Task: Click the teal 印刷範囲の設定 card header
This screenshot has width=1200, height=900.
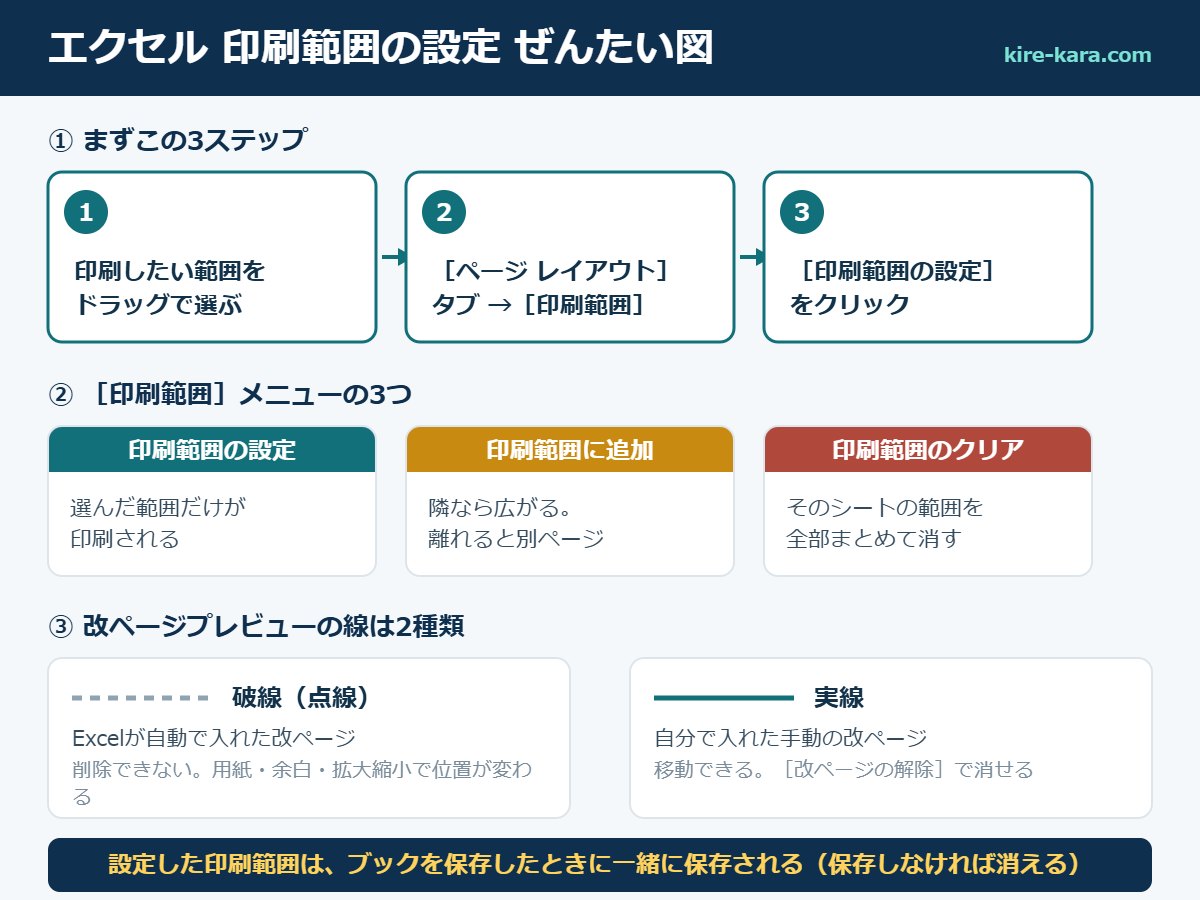Action: click(212, 449)
